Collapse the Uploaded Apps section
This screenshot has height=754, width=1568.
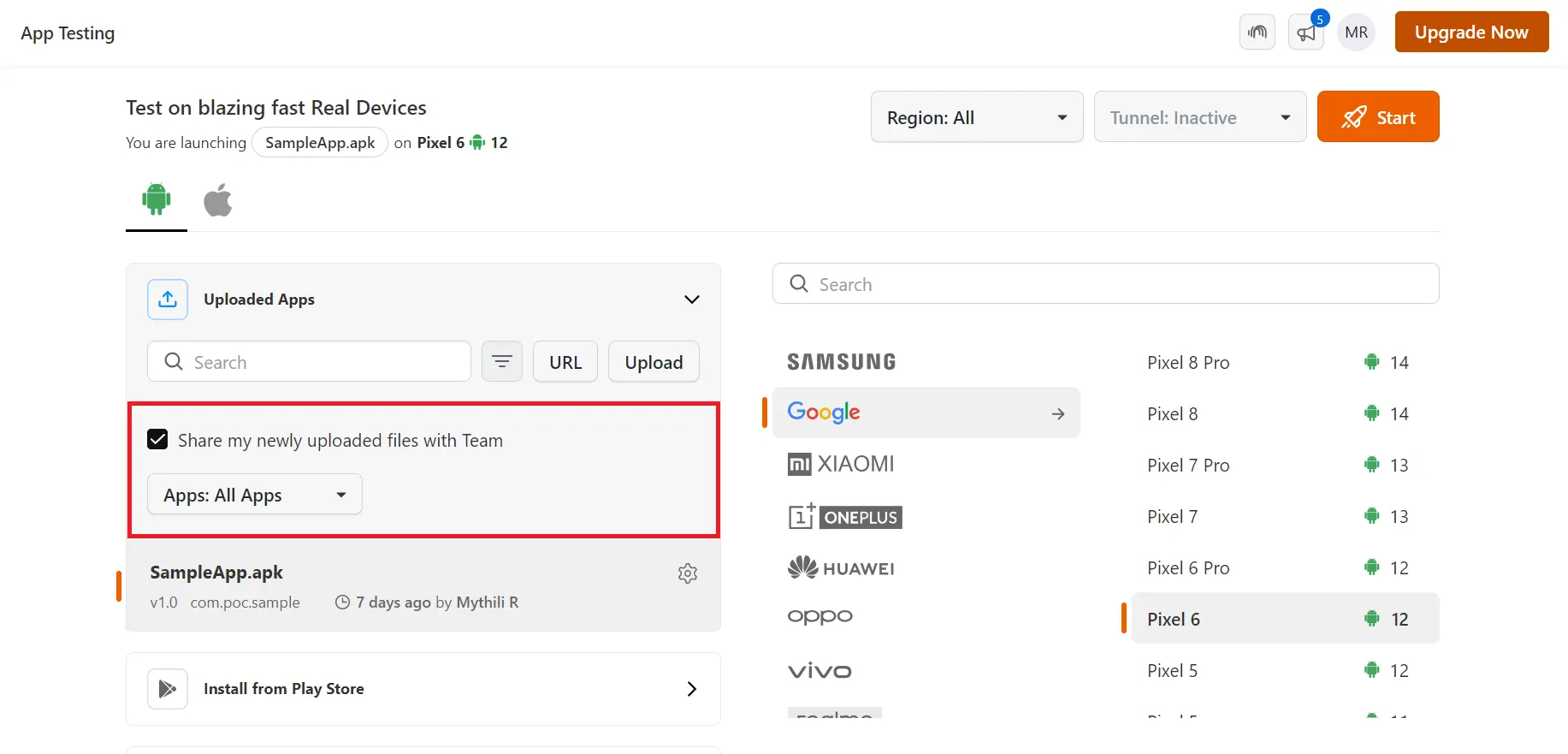point(692,300)
